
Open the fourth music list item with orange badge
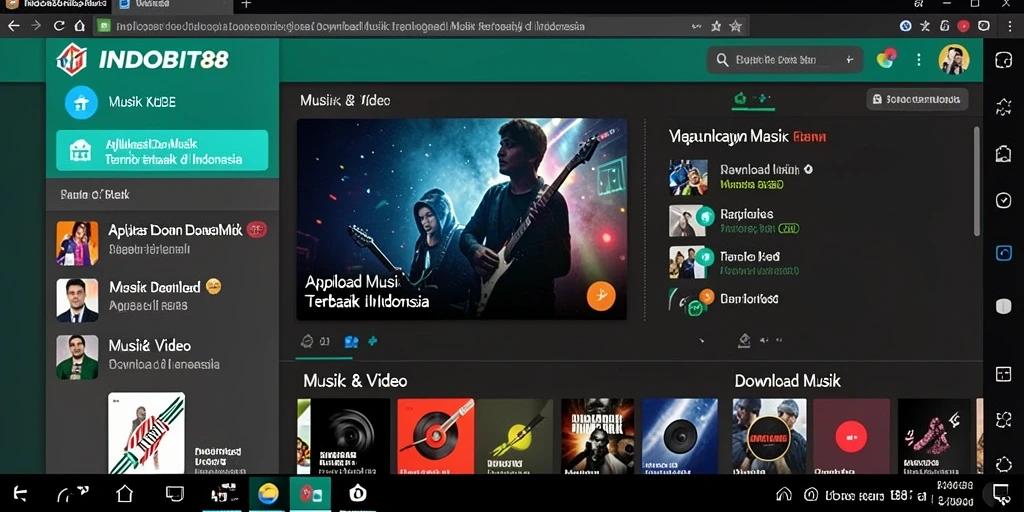pos(725,301)
